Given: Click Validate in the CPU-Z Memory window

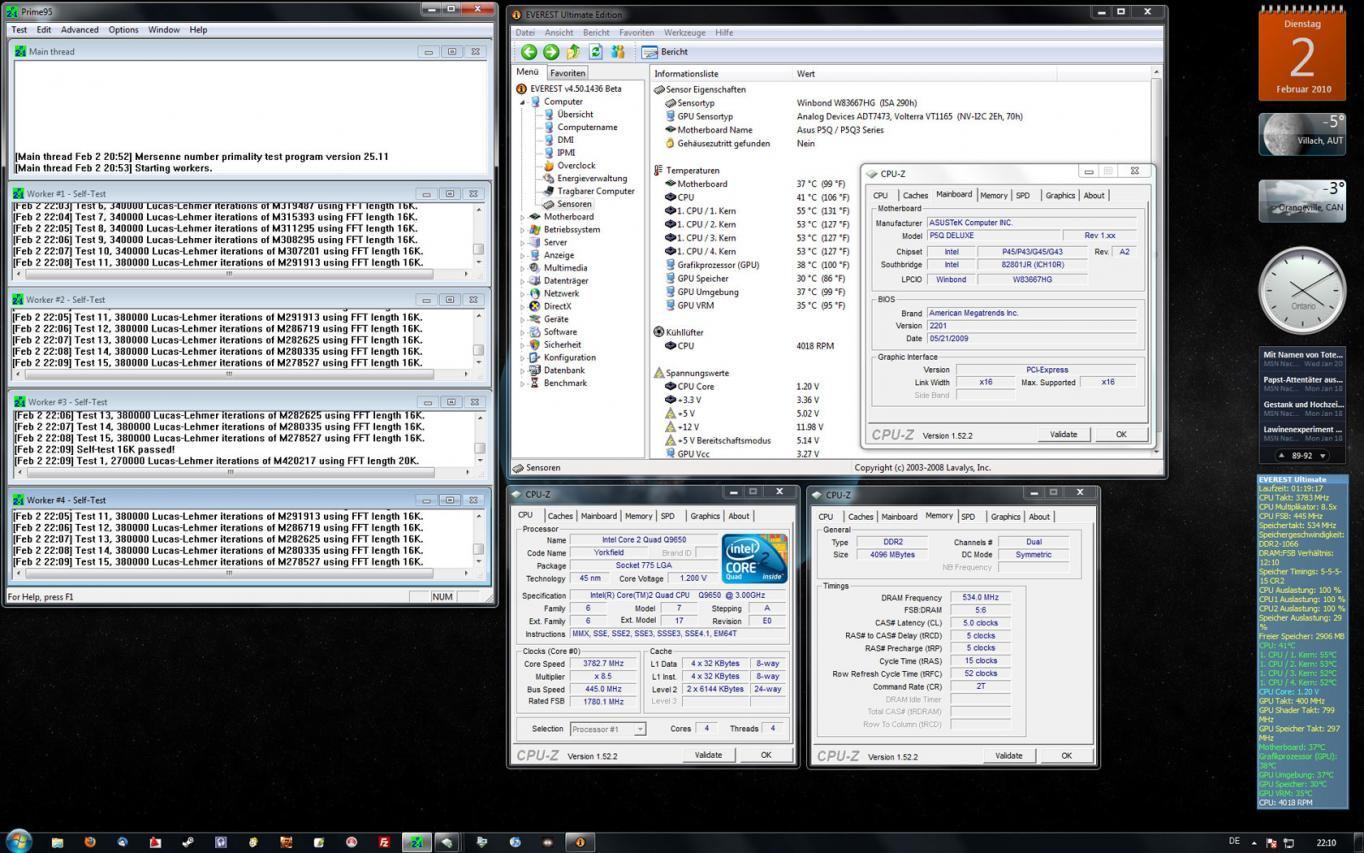Looking at the screenshot, I should [x=1008, y=756].
